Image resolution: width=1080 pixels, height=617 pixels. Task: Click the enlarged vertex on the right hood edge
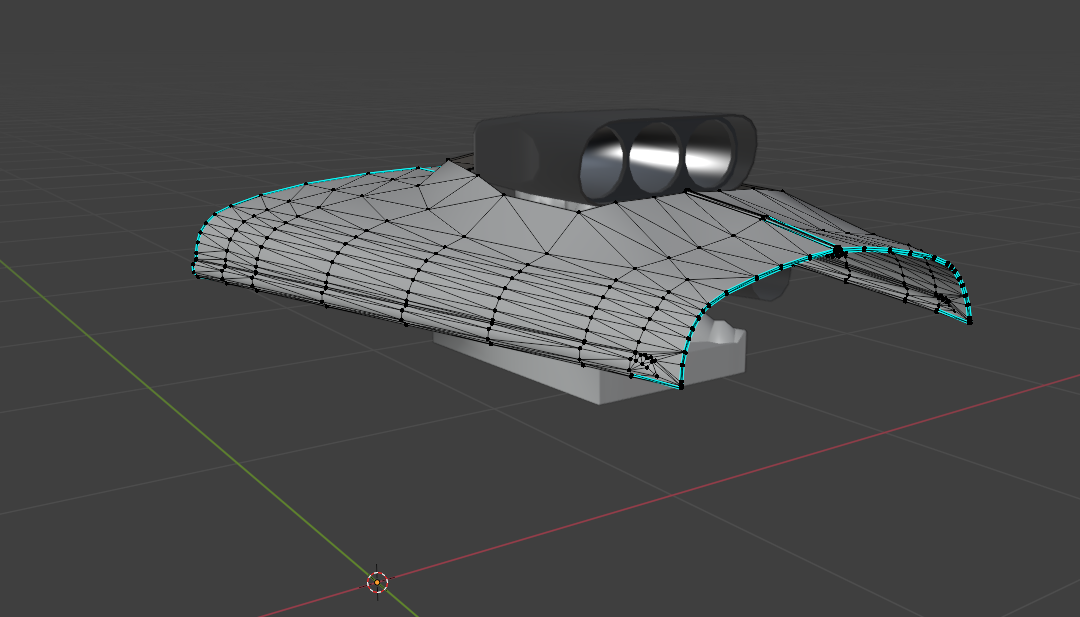click(838, 251)
